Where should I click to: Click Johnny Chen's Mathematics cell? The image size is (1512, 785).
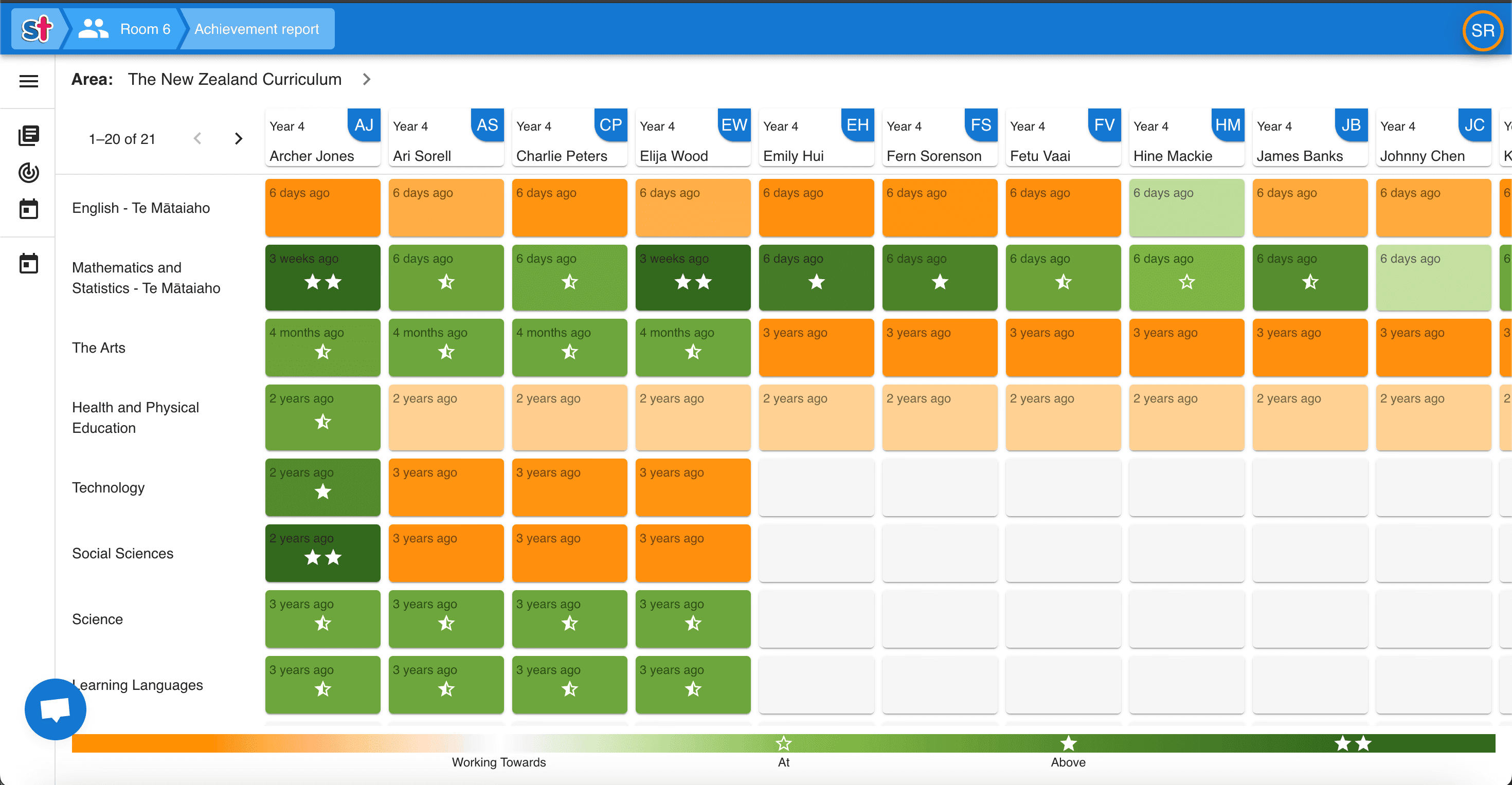pyautogui.click(x=1433, y=278)
